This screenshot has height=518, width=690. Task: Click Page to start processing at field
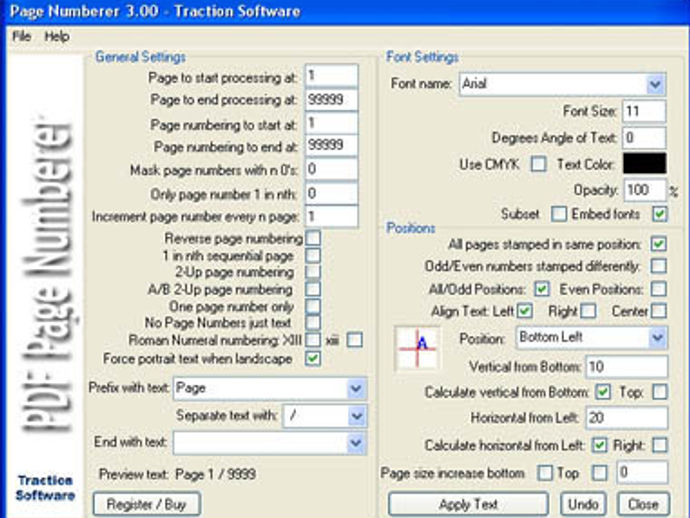(331, 76)
